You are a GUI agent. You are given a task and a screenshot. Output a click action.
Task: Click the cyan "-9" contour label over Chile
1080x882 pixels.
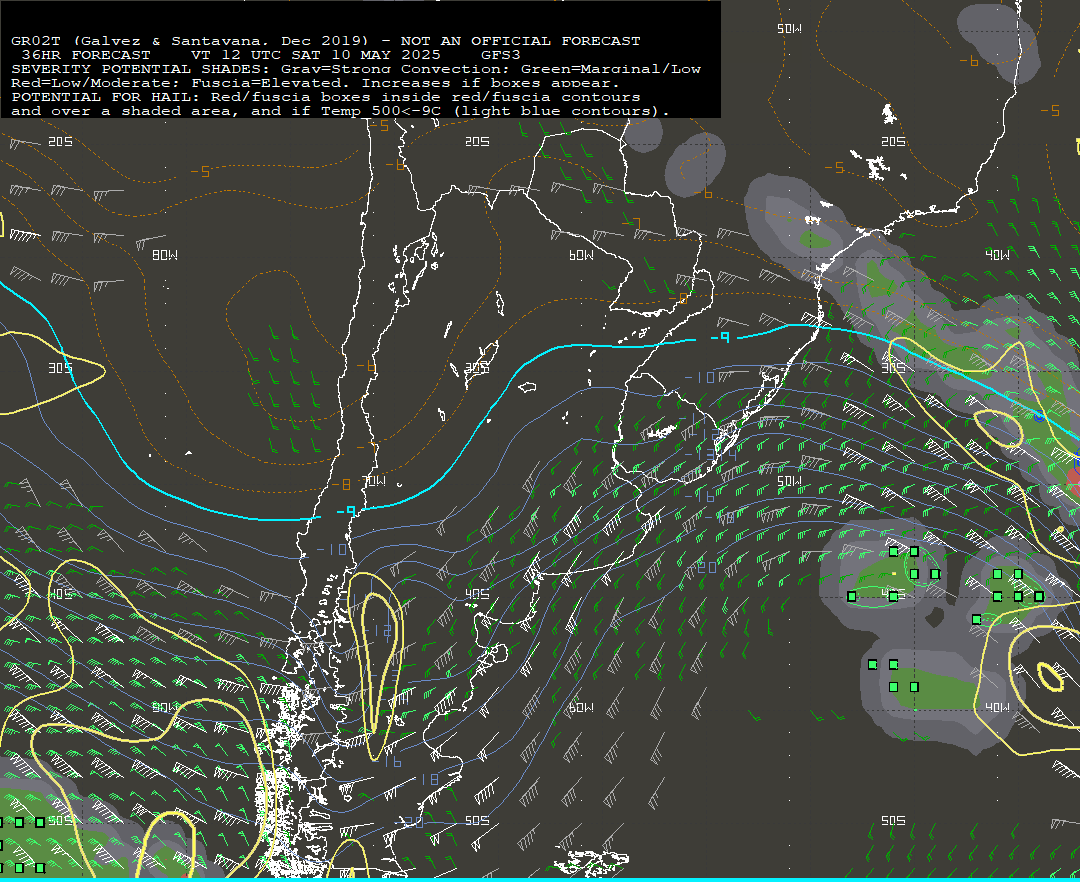(346, 511)
